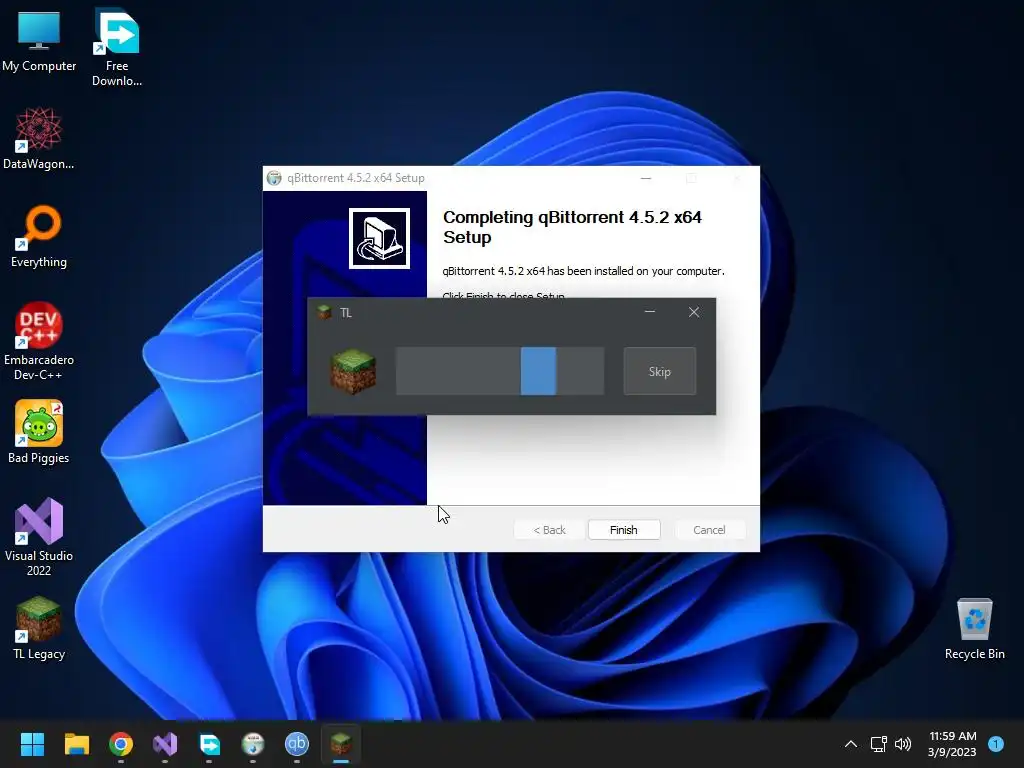Click the disabled Back button in Setup
This screenshot has height=768, width=1024.
point(549,530)
